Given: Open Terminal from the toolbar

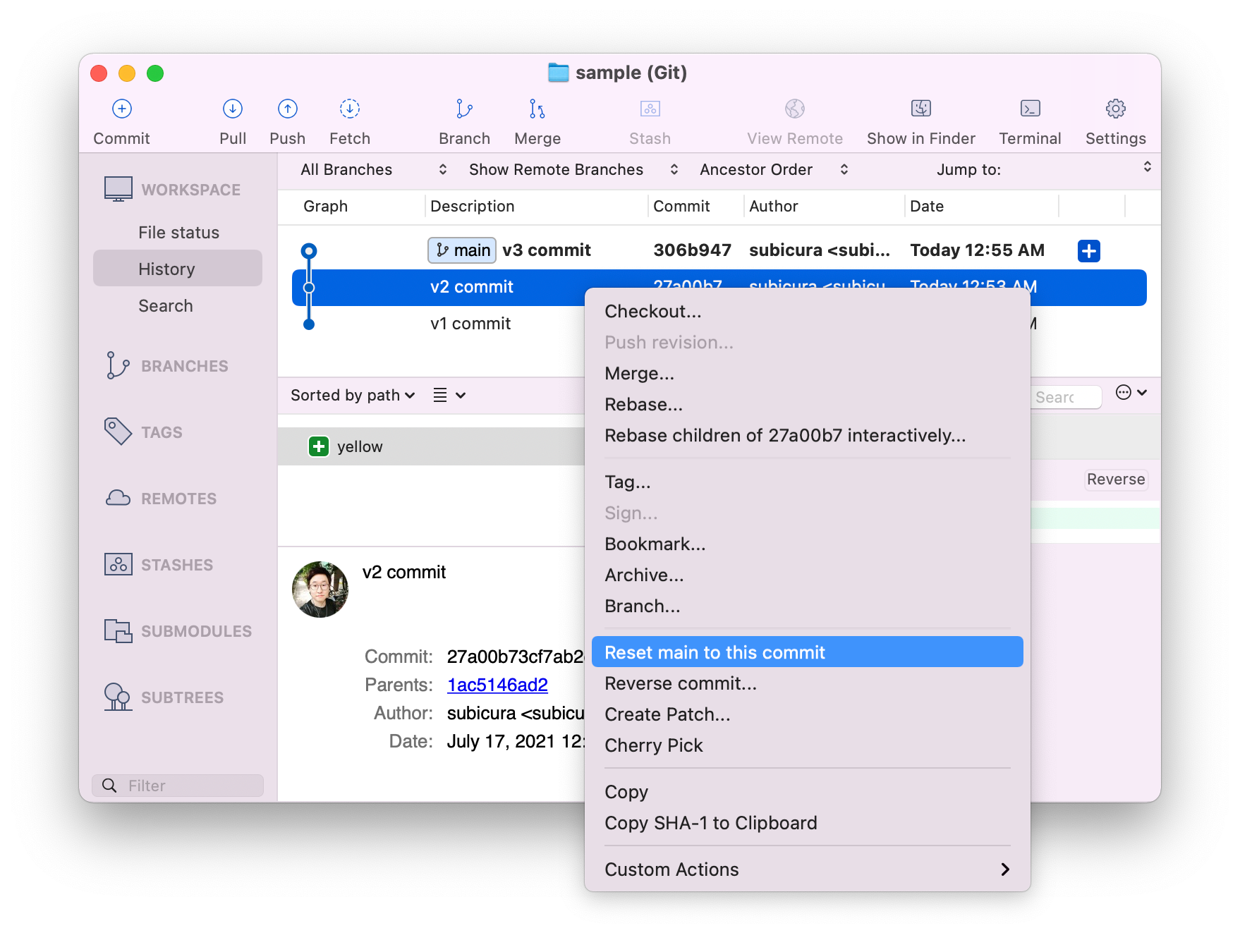Looking at the screenshot, I should tap(1031, 109).
